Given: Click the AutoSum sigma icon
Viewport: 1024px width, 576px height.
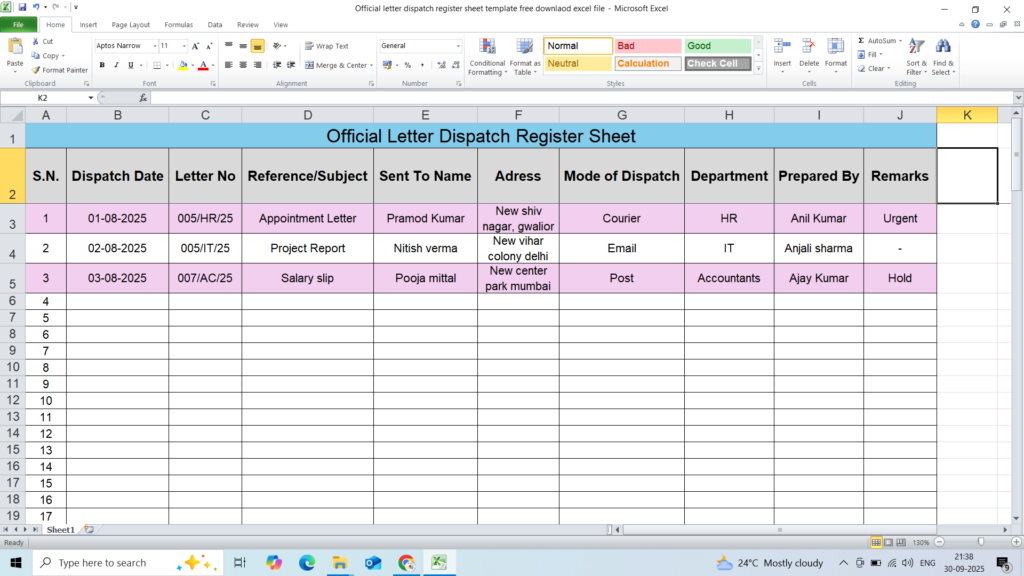Looking at the screenshot, I should (862, 41).
